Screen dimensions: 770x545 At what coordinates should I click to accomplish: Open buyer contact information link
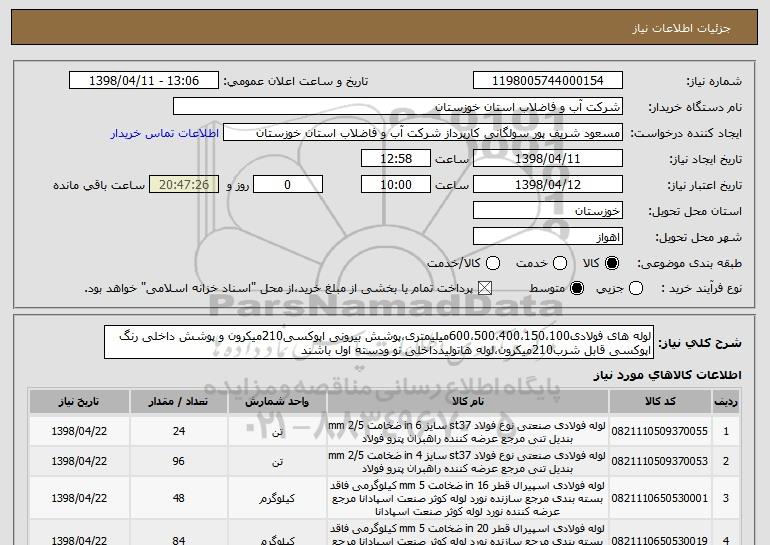pos(165,133)
